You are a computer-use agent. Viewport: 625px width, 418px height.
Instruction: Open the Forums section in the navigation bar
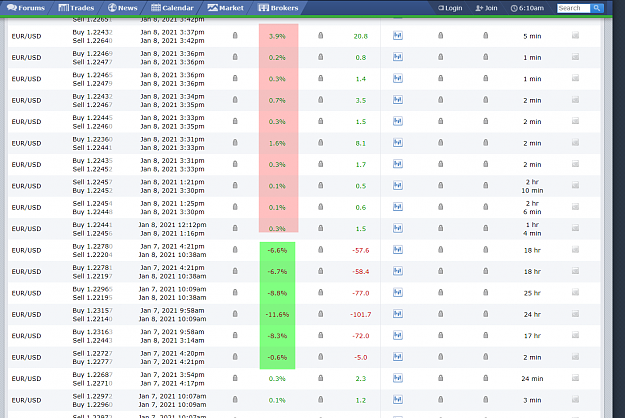click(26, 8)
